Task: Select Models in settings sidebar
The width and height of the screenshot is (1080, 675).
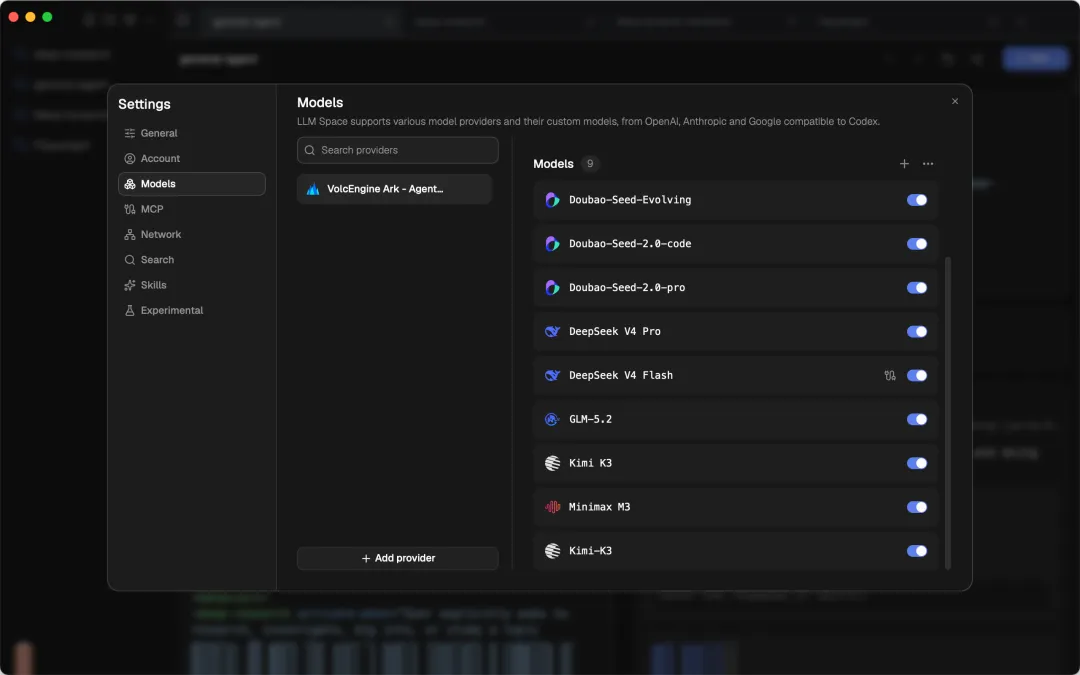Action: coord(191,184)
